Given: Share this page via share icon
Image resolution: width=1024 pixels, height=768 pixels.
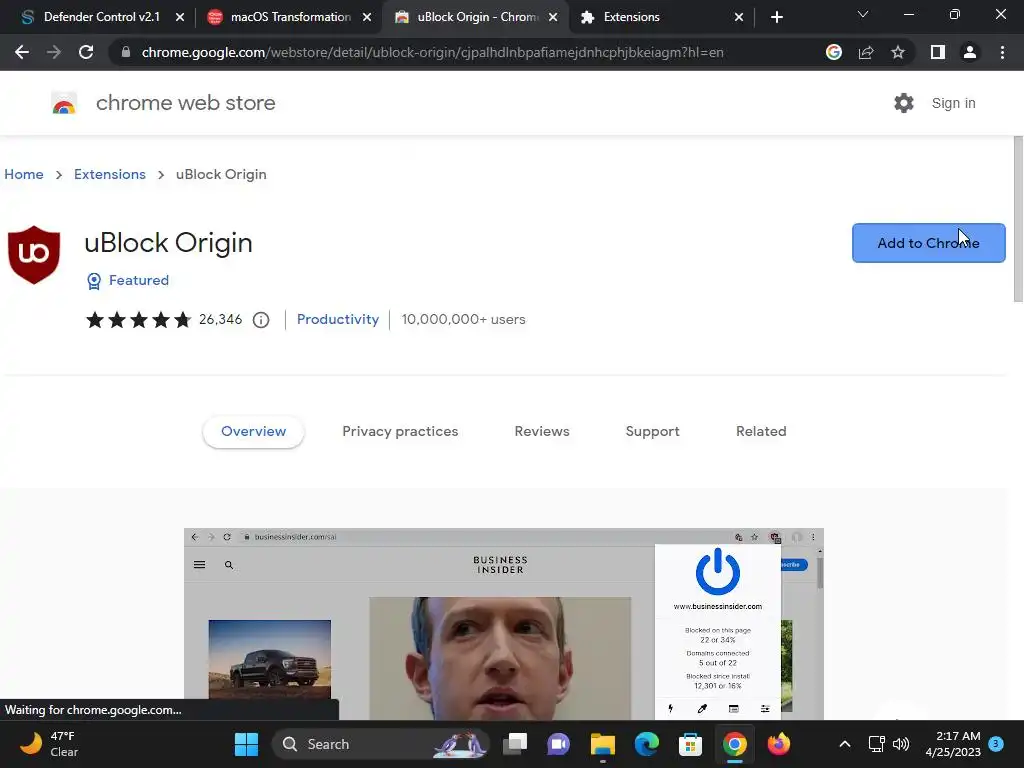Looking at the screenshot, I should (866, 52).
